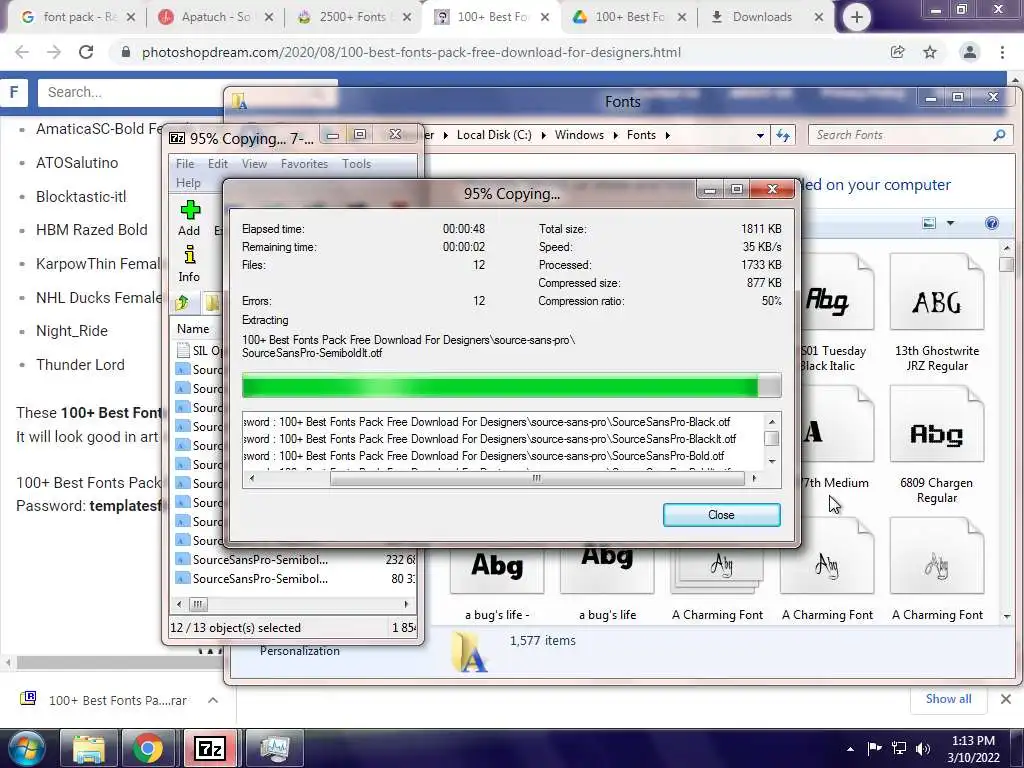This screenshot has height=768, width=1024.
Task: Expand breadcrumb arrow after Windows
Action: pos(616,135)
